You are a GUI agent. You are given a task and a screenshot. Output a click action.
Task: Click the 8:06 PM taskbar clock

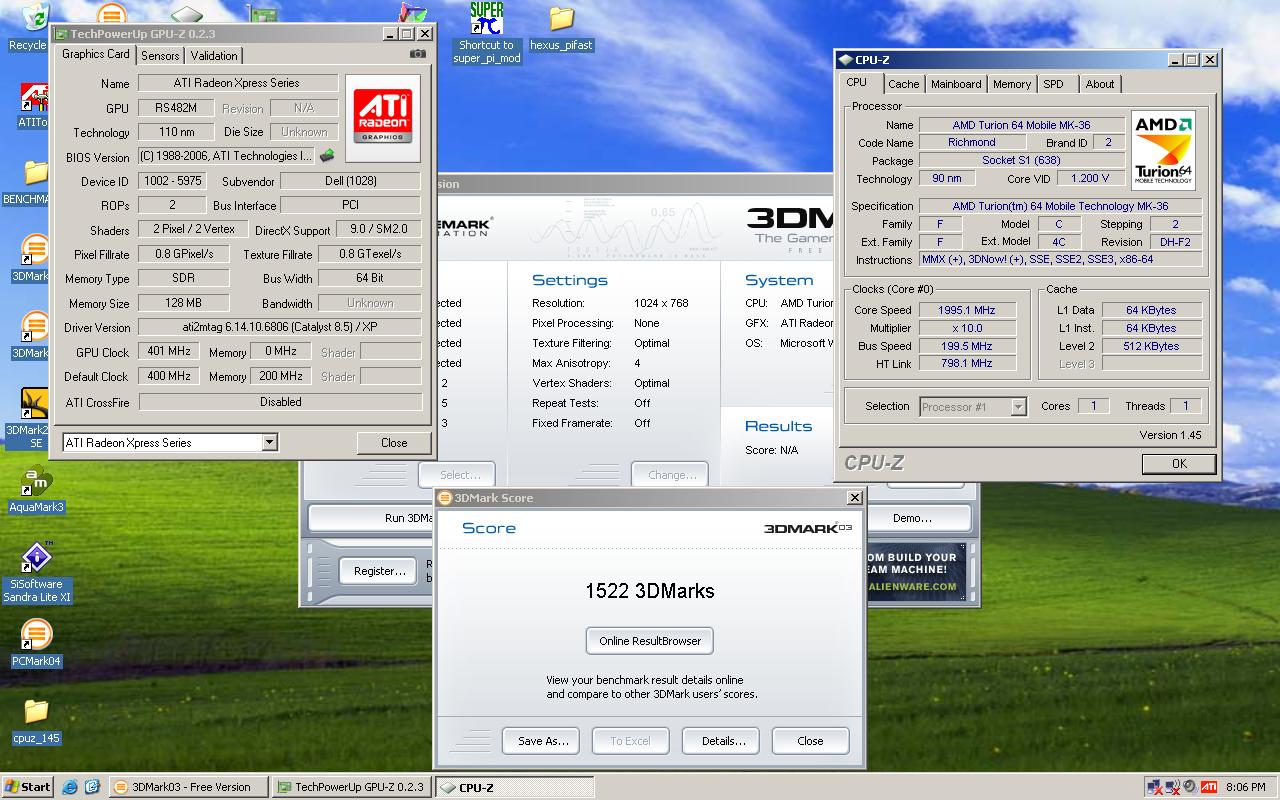[x=1245, y=787]
